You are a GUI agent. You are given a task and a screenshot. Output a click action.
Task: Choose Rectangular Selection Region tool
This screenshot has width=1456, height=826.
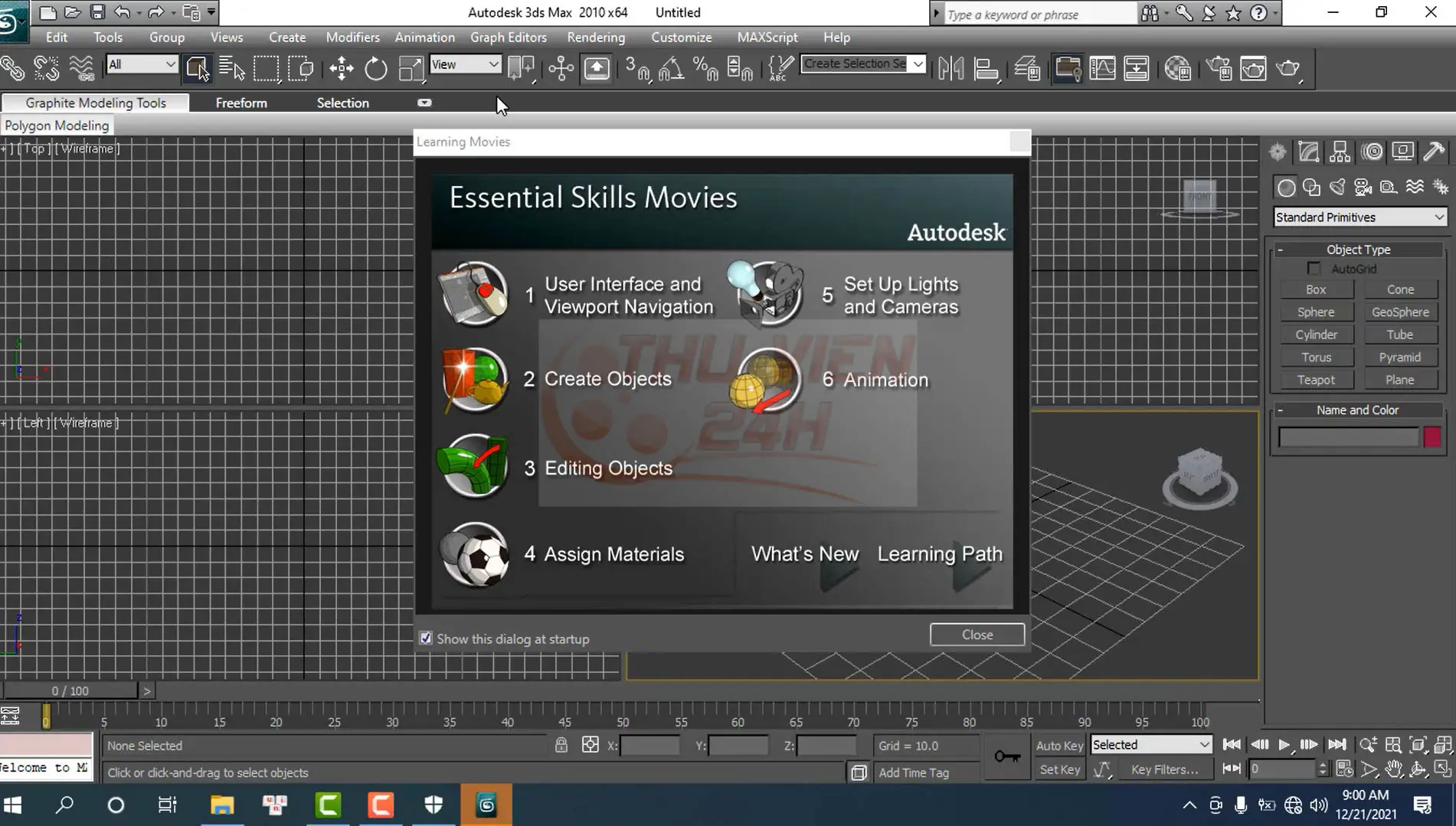coord(266,69)
